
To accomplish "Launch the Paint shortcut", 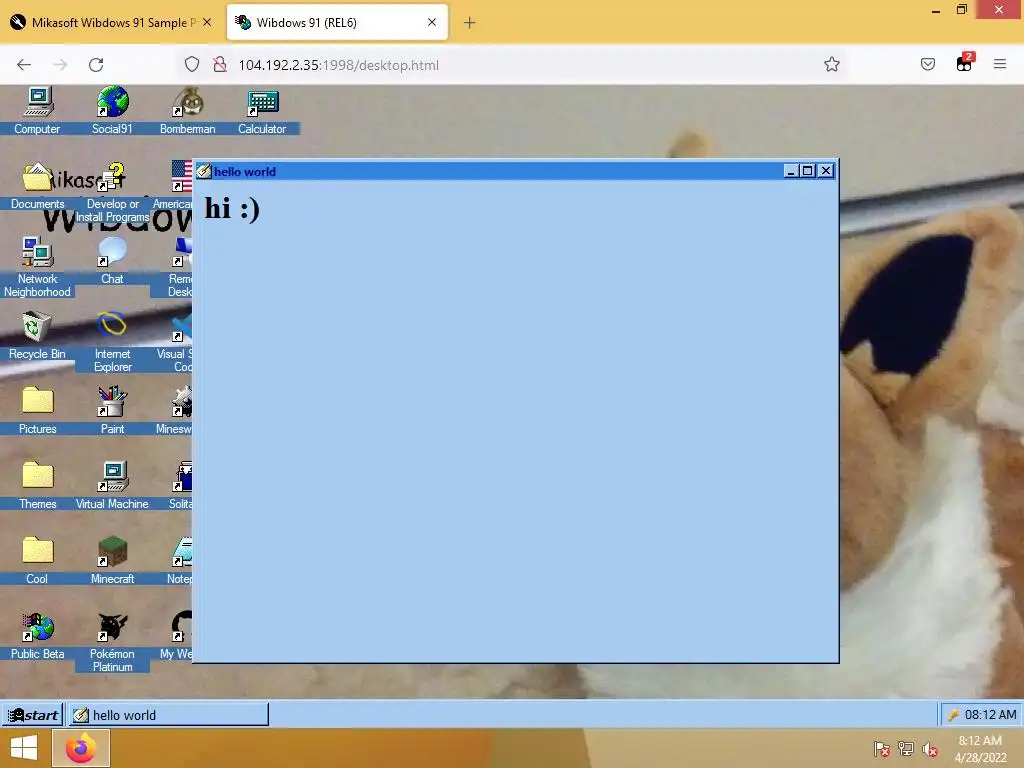I will [112, 410].
